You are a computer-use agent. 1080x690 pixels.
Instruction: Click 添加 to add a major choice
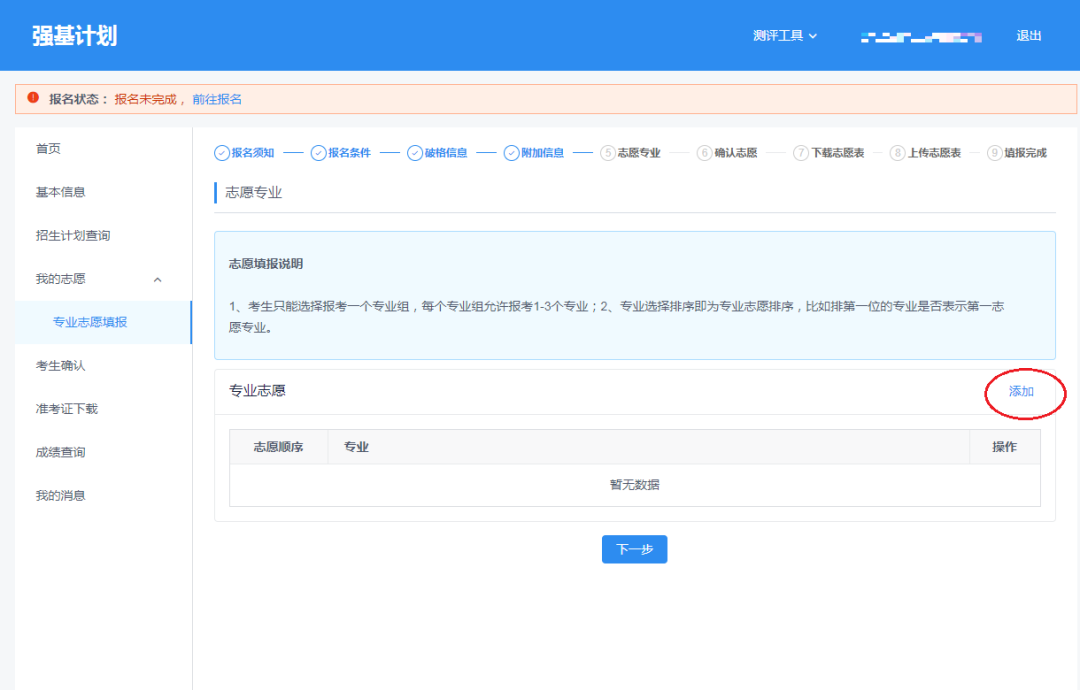1021,392
